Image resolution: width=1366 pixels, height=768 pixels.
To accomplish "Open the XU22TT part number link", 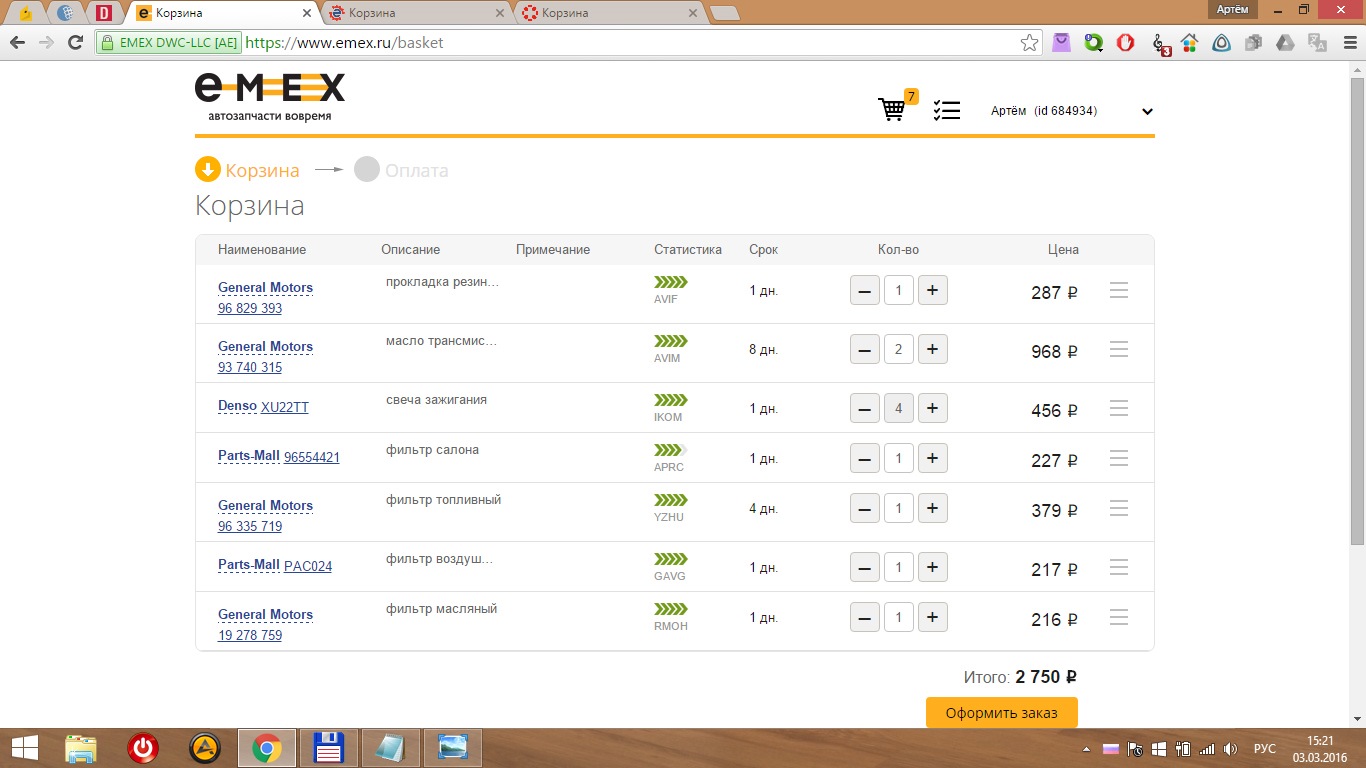I will 285,407.
